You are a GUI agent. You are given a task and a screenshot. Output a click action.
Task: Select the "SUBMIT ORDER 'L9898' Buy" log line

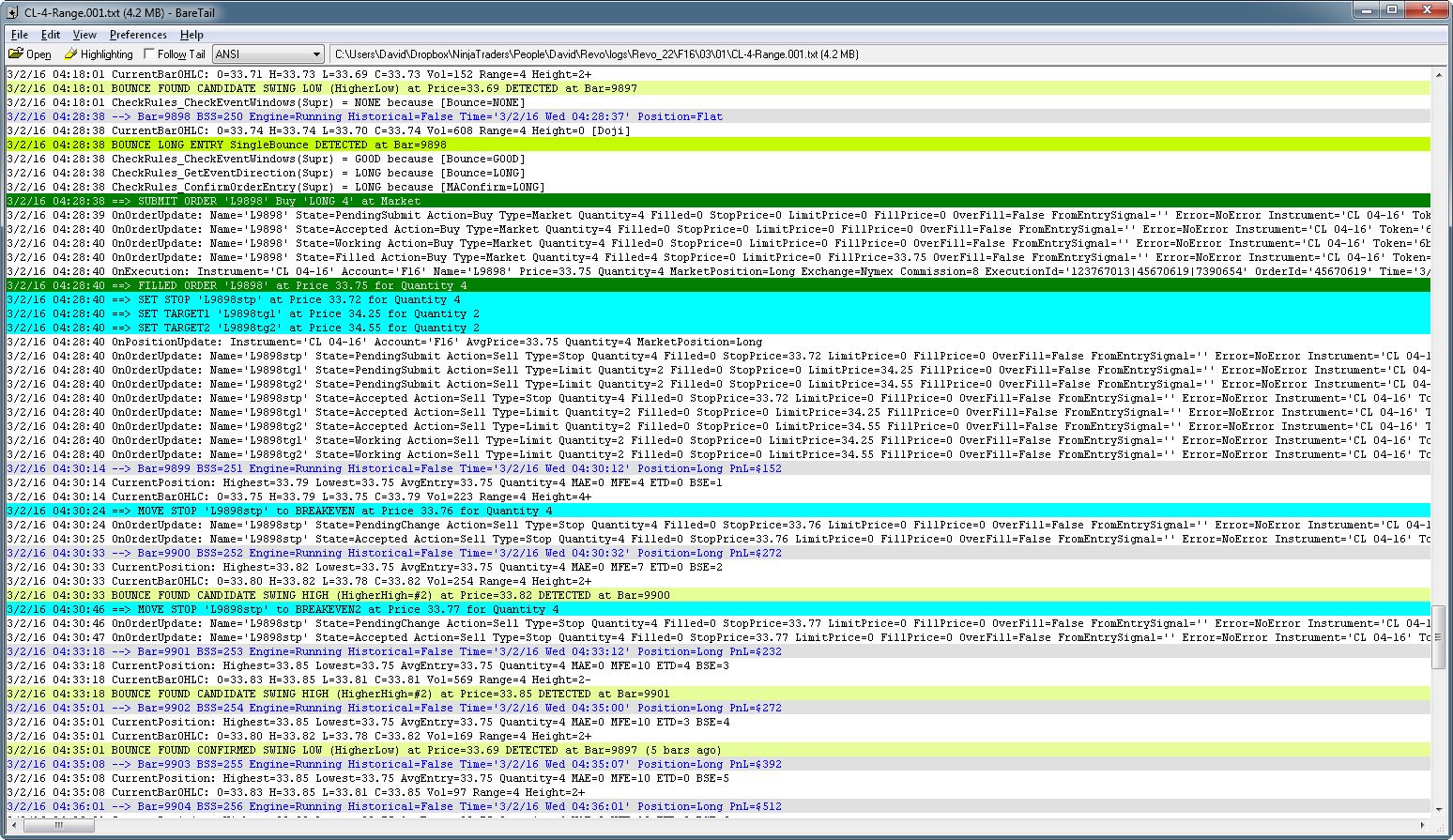click(x=718, y=201)
